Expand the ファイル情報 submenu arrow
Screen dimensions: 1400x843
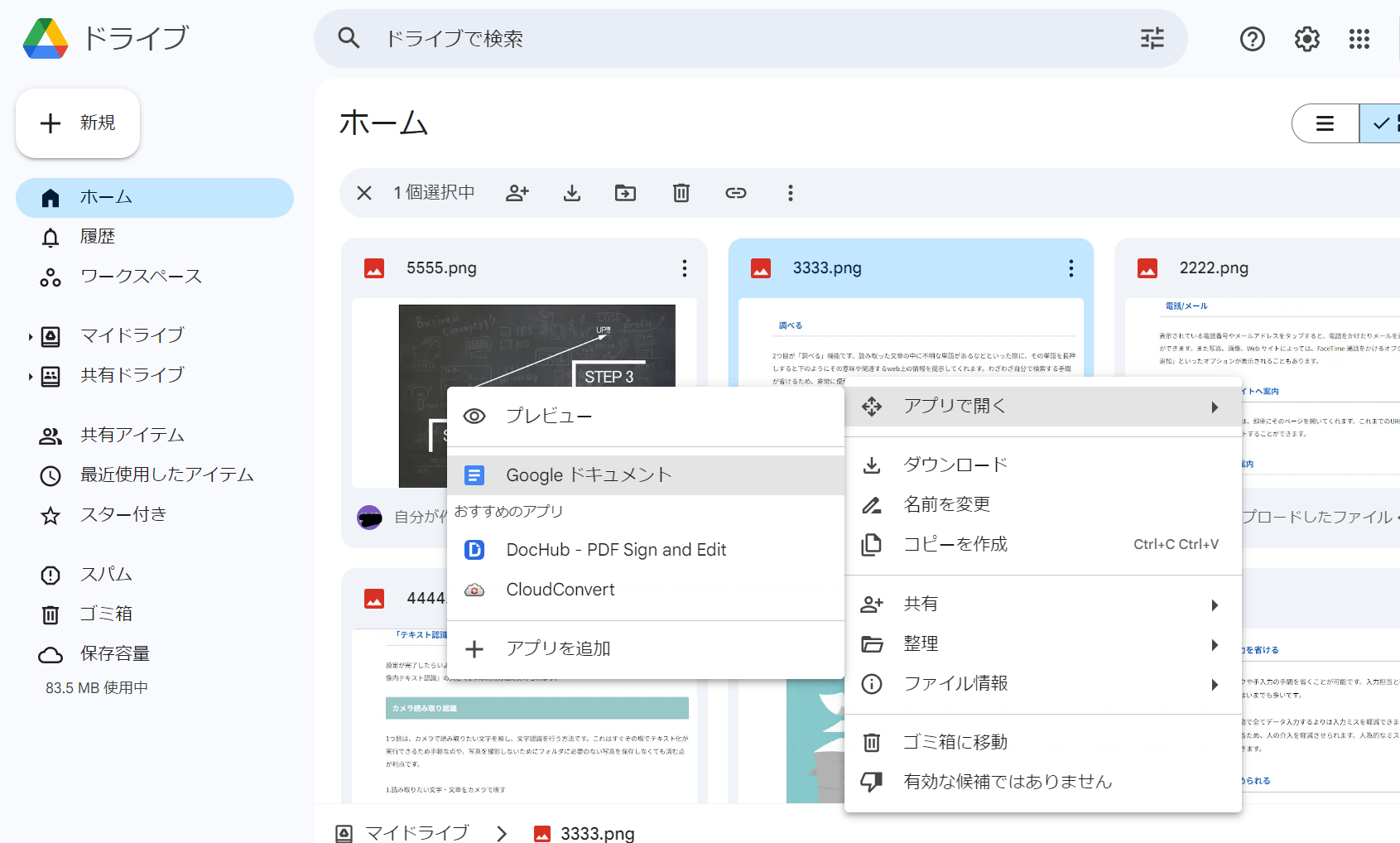(1215, 684)
